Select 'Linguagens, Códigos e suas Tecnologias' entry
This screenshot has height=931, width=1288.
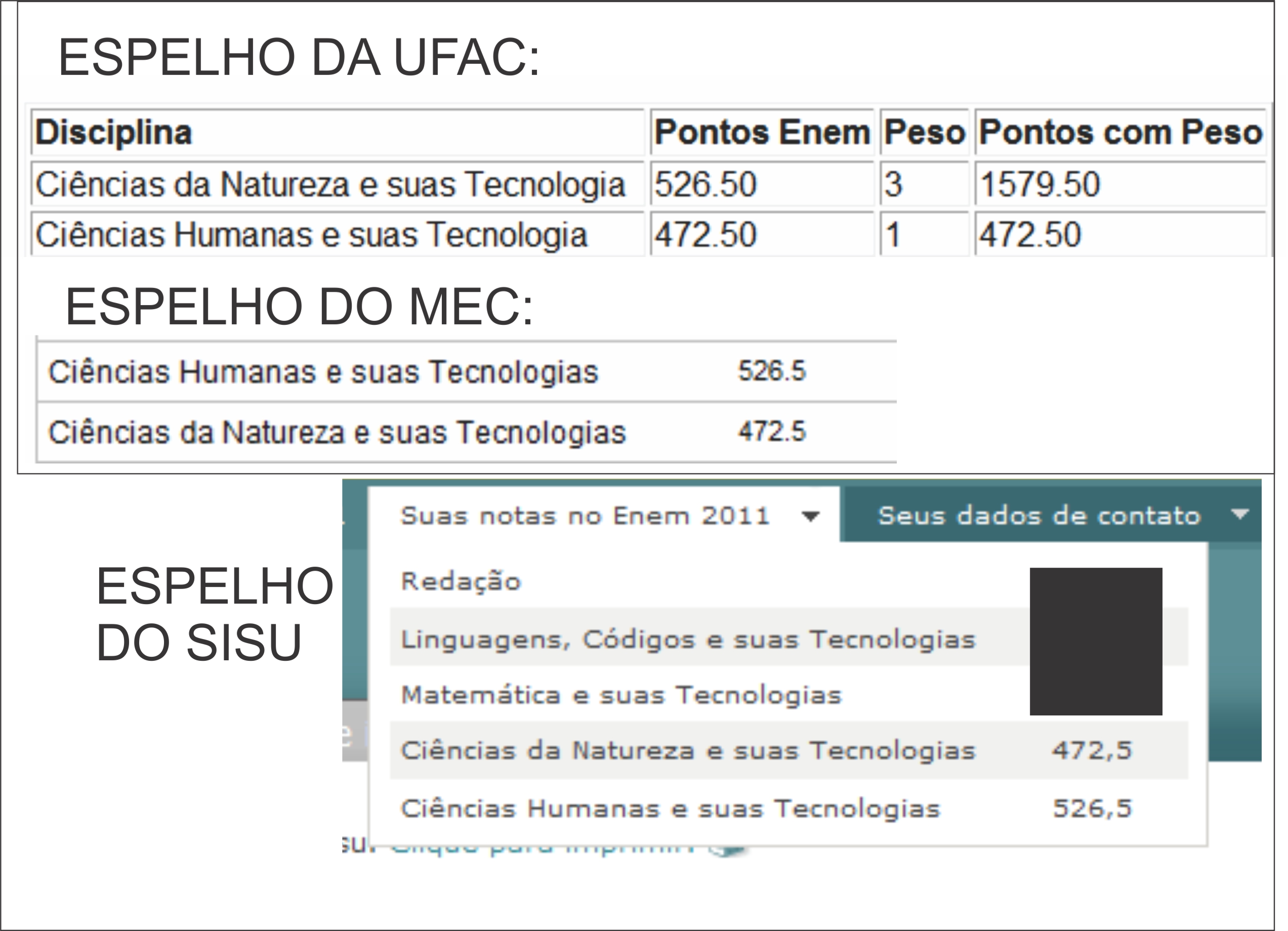pyautogui.click(x=688, y=640)
